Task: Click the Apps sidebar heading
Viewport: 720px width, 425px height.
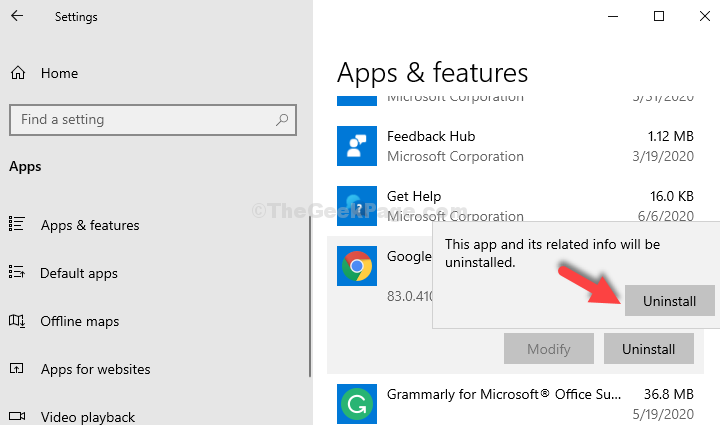Action: [25, 167]
